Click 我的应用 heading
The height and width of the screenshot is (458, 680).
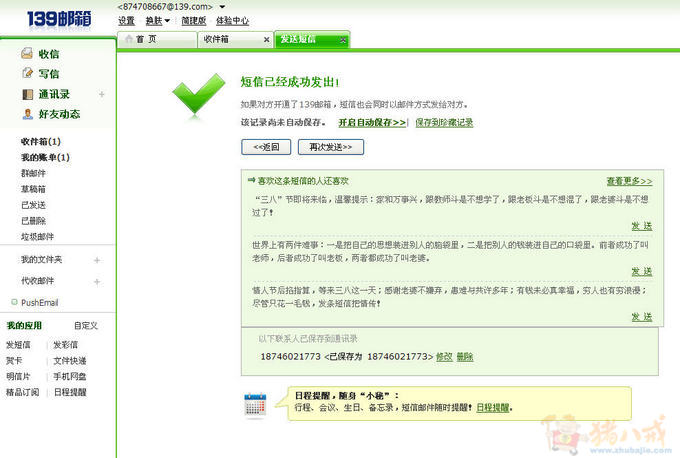click(x=24, y=325)
